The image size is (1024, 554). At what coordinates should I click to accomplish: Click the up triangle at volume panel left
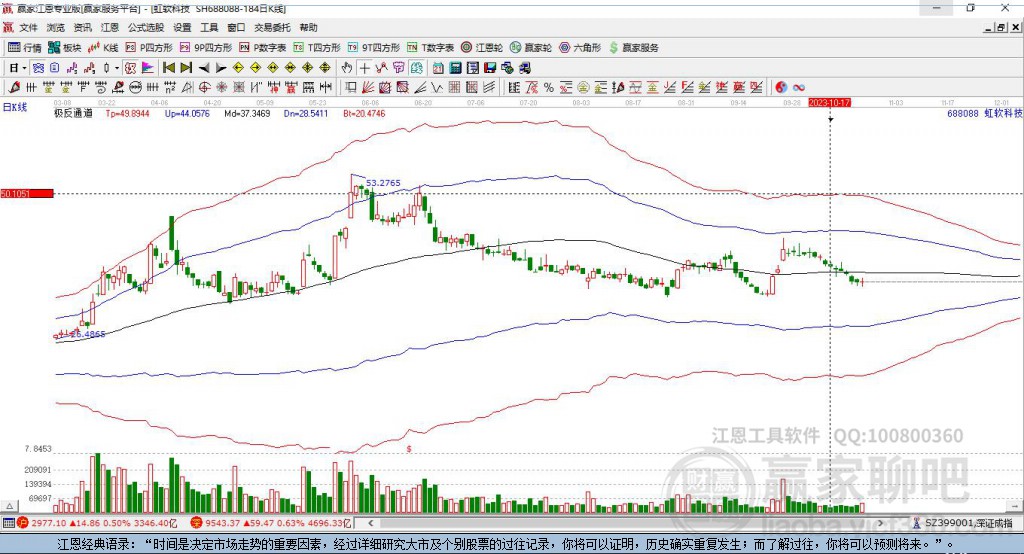click(9, 506)
